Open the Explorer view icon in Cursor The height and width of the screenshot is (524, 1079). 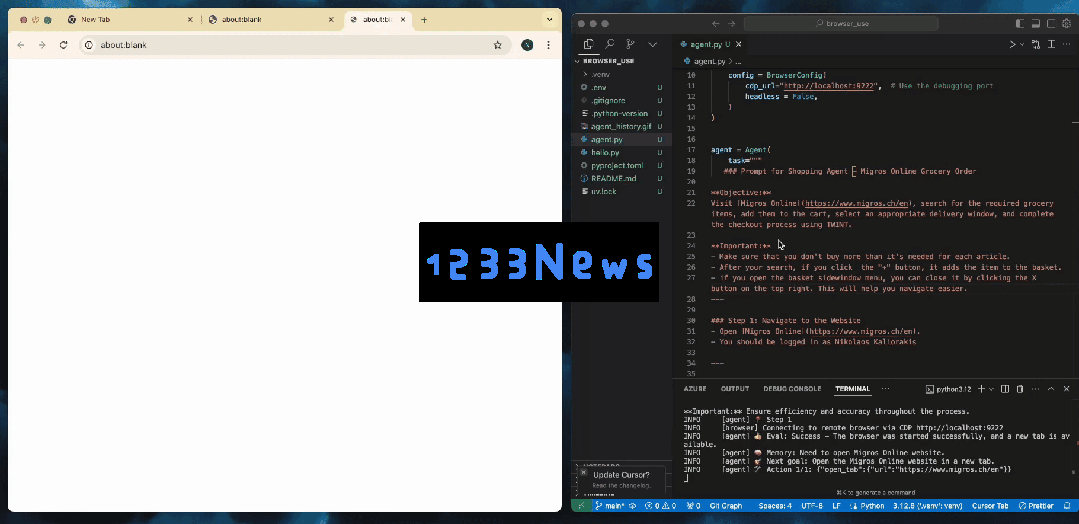tap(588, 44)
